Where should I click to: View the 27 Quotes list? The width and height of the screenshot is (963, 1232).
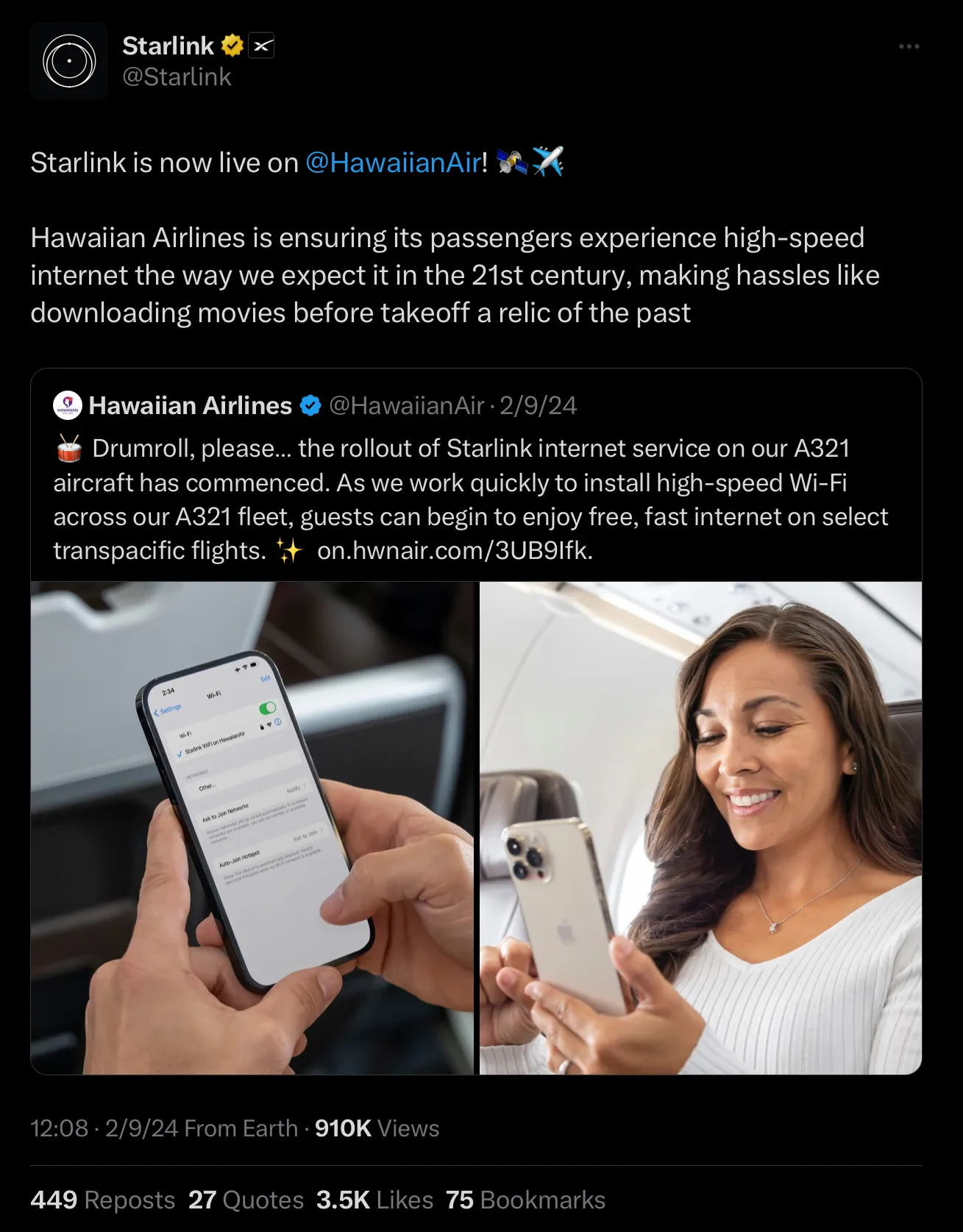coord(246,1200)
